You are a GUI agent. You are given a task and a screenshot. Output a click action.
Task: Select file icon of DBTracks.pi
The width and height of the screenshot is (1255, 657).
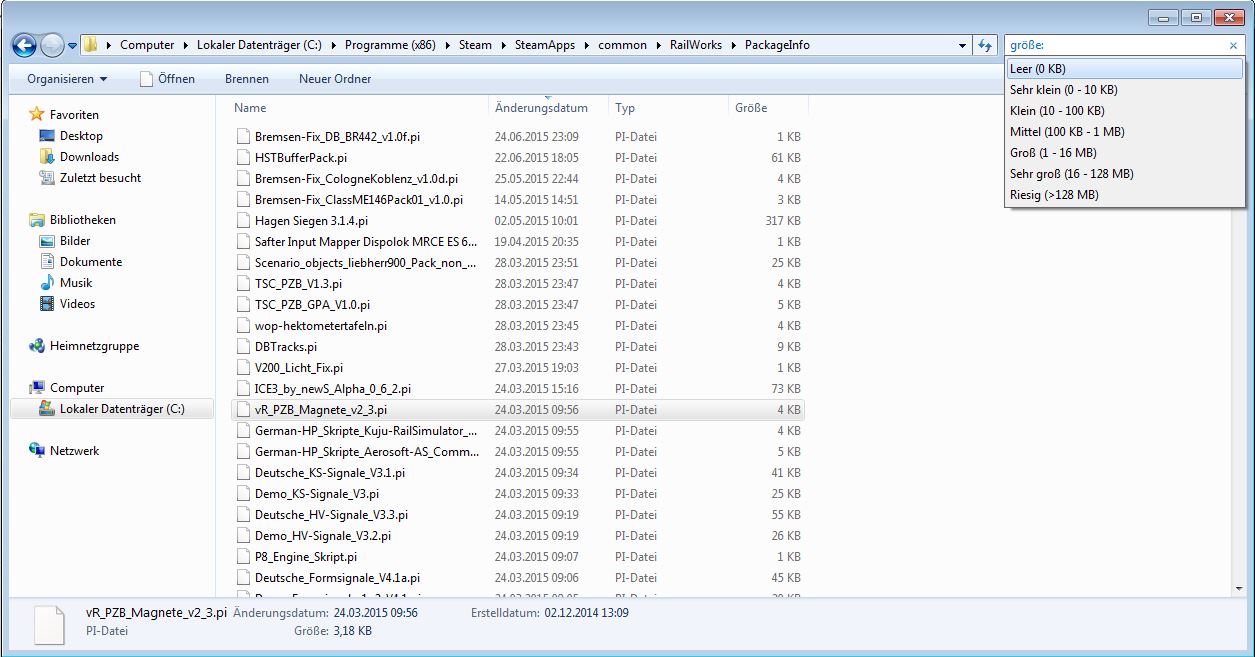[243, 347]
